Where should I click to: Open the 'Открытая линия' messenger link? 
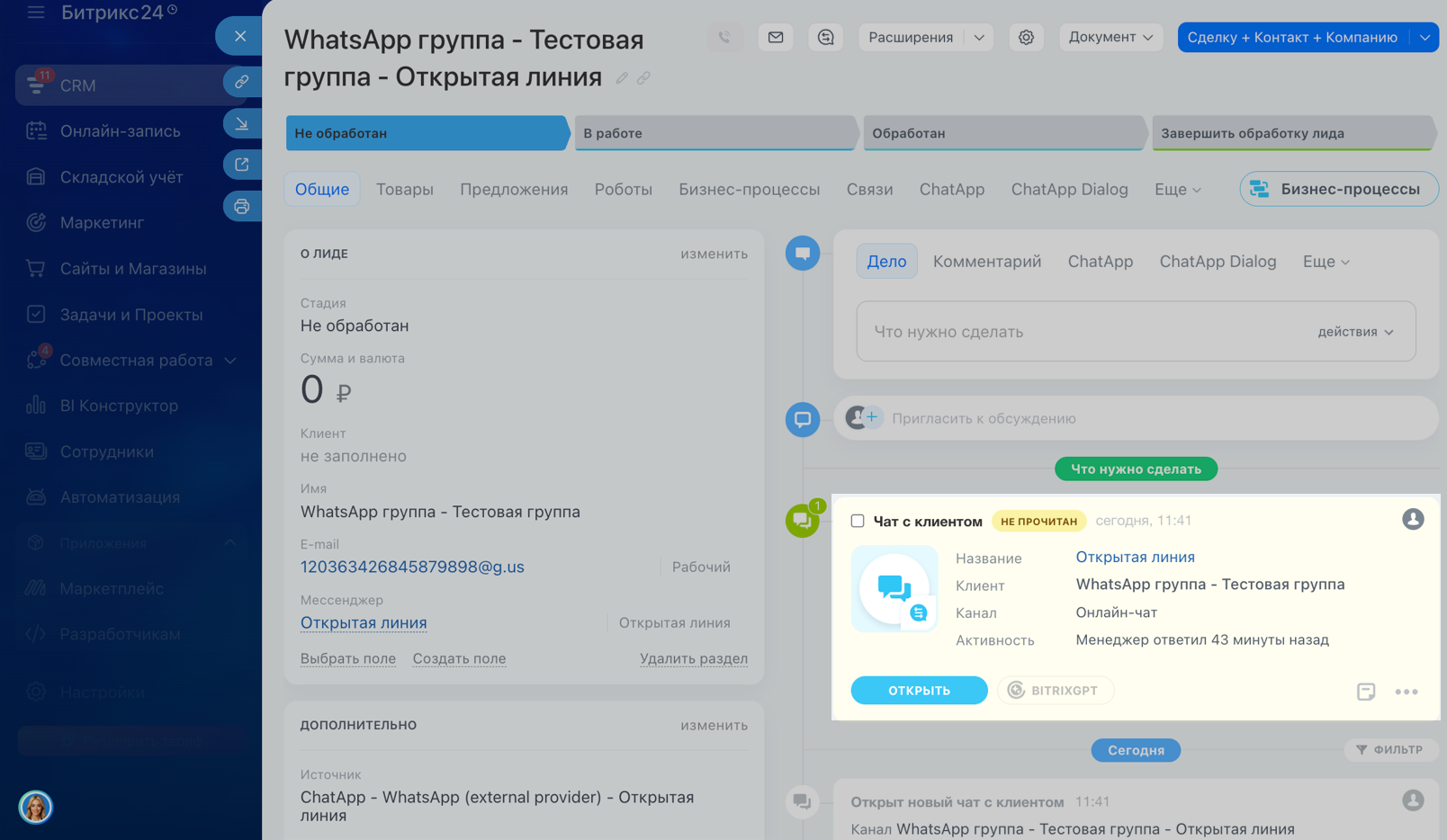pyautogui.click(x=364, y=623)
